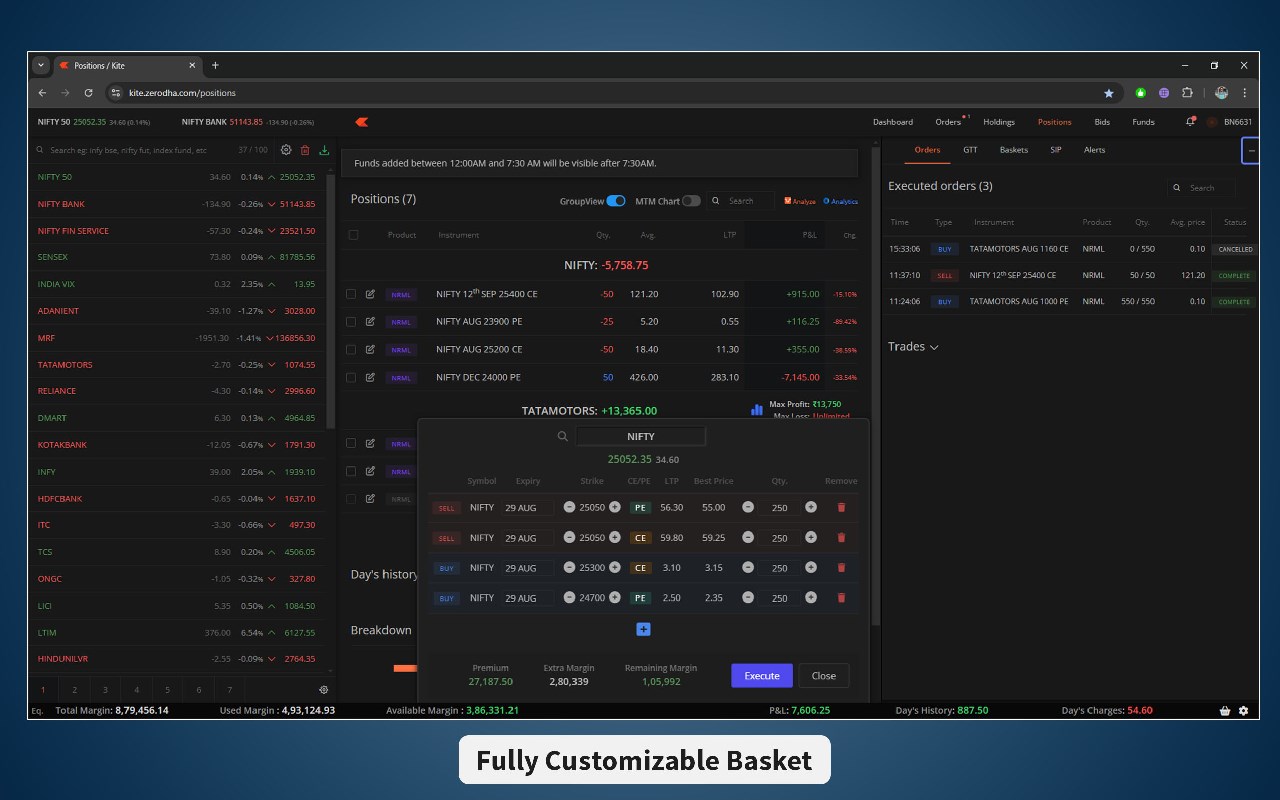The image size is (1280, 800).
Task: Bookmark this page with the star icon
Action: coord(1108,93)
